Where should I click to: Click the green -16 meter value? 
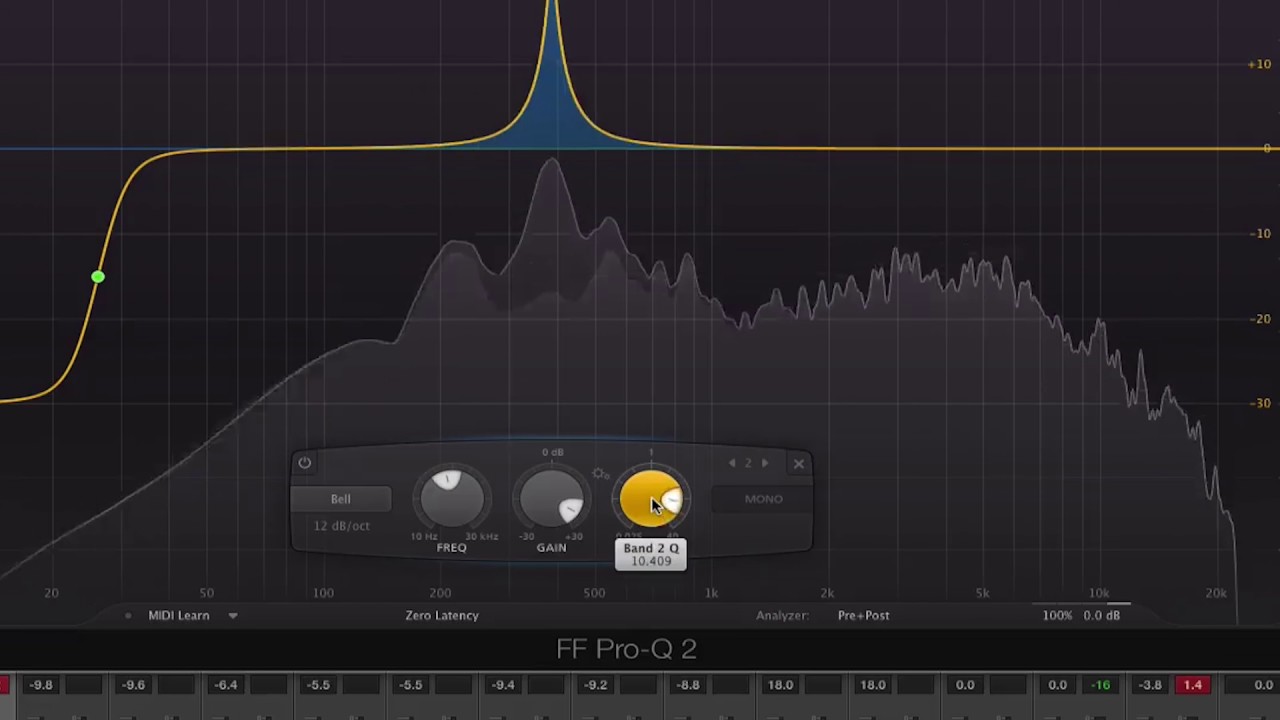[x=1101, y=685]
